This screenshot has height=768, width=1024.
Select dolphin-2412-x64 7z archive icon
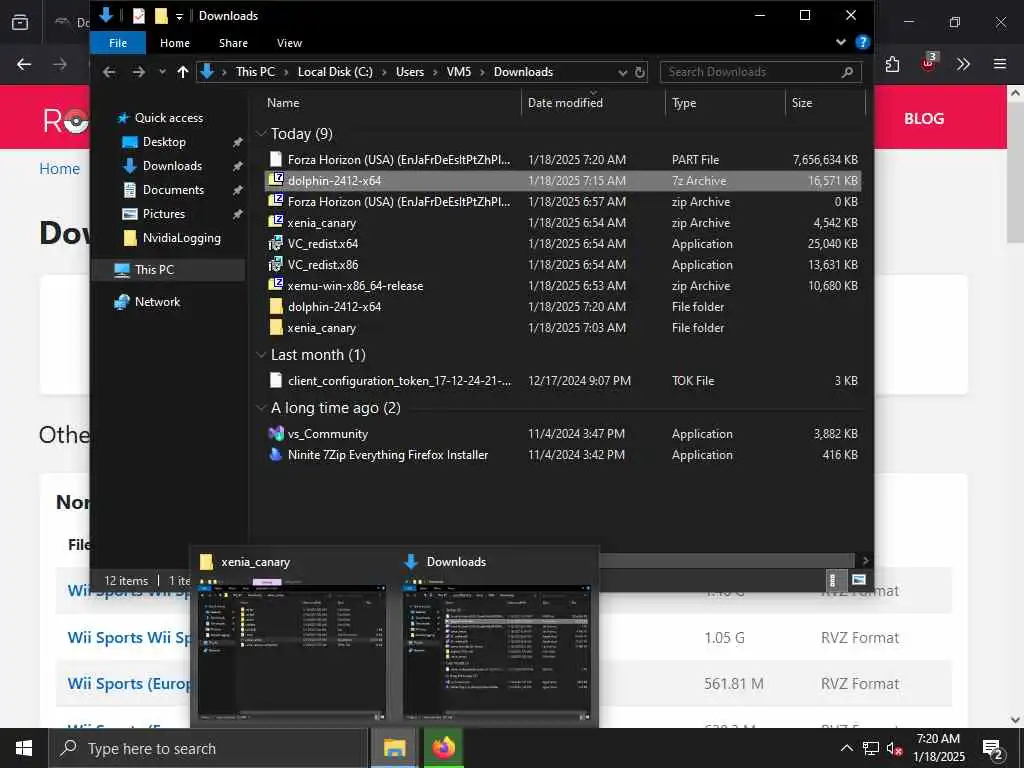276,180
